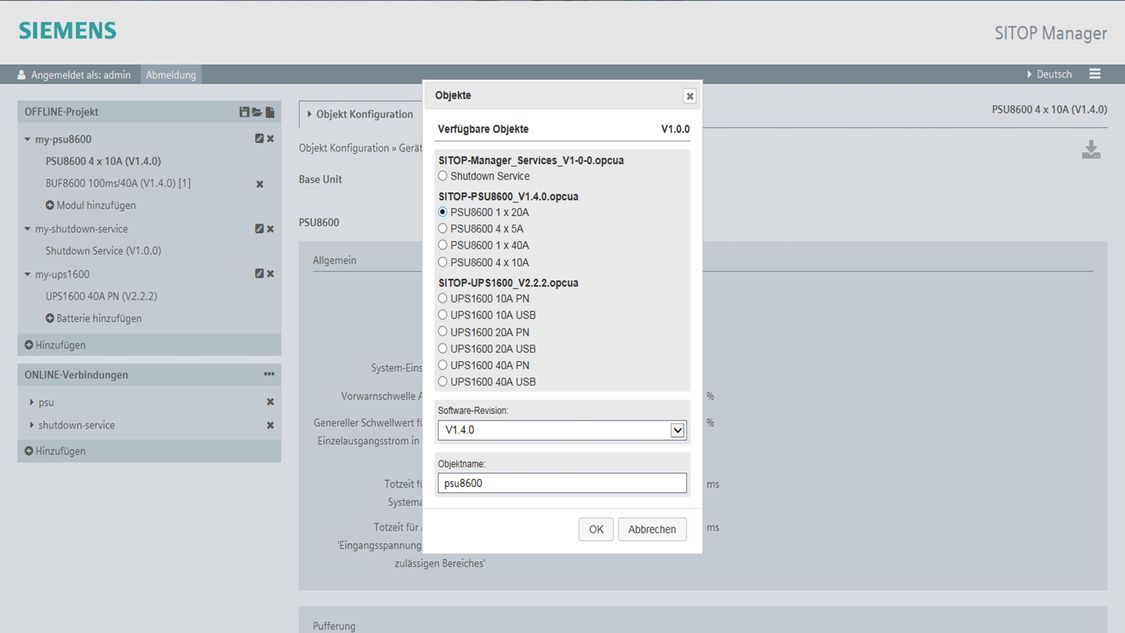Image resolution: width=1125 pixels, height=633 pixels.
Task: Select UPS1600 40A USB option
Action: (x=443, y=381)
